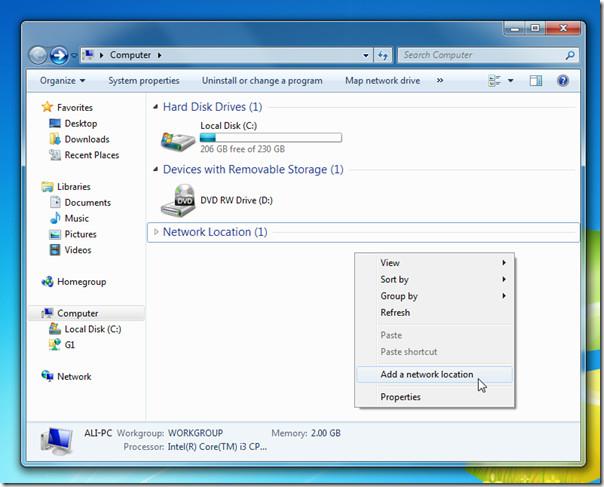Open the help question mark icon

coord(563,80)
